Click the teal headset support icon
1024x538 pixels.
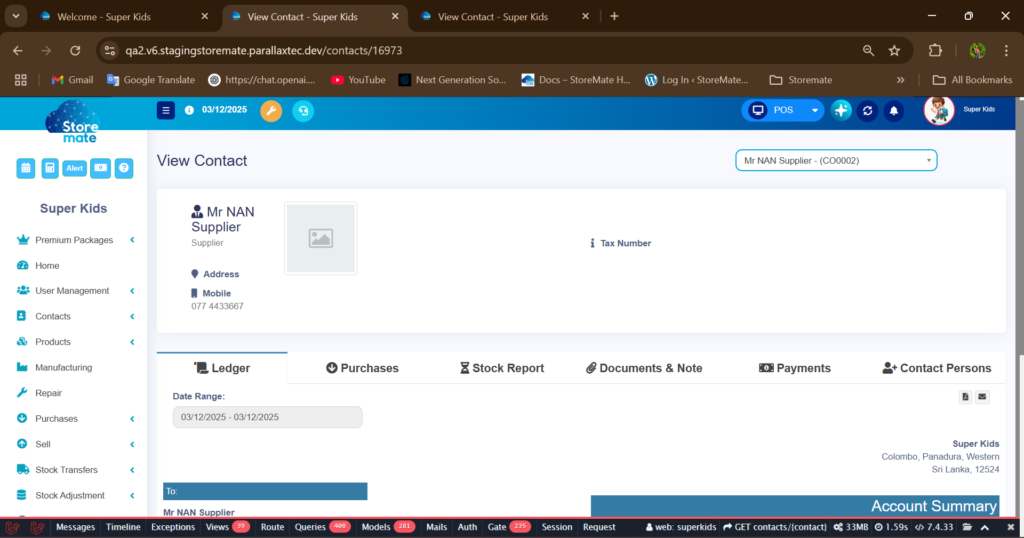303,110
